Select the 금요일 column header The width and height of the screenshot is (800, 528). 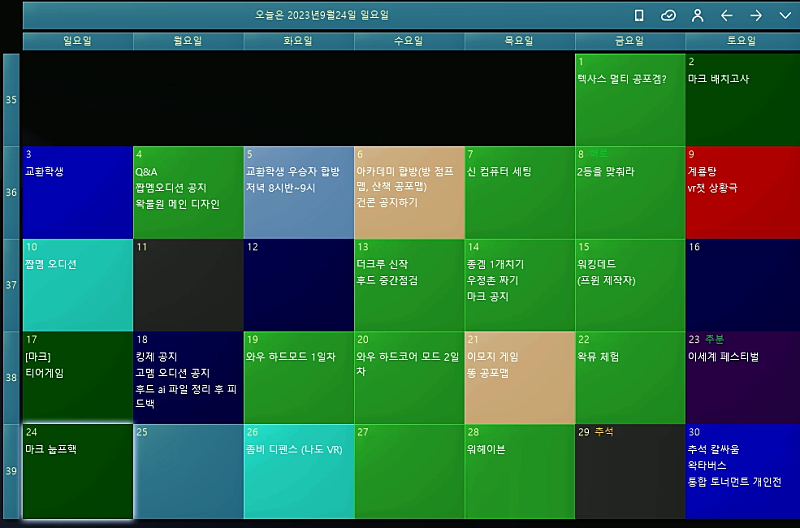coord(630,41)
